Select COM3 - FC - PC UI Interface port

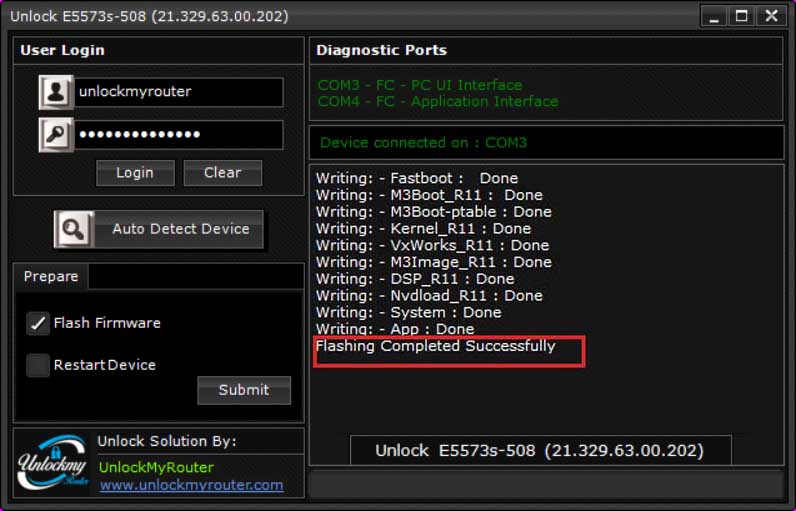click(x=420, y=85)
